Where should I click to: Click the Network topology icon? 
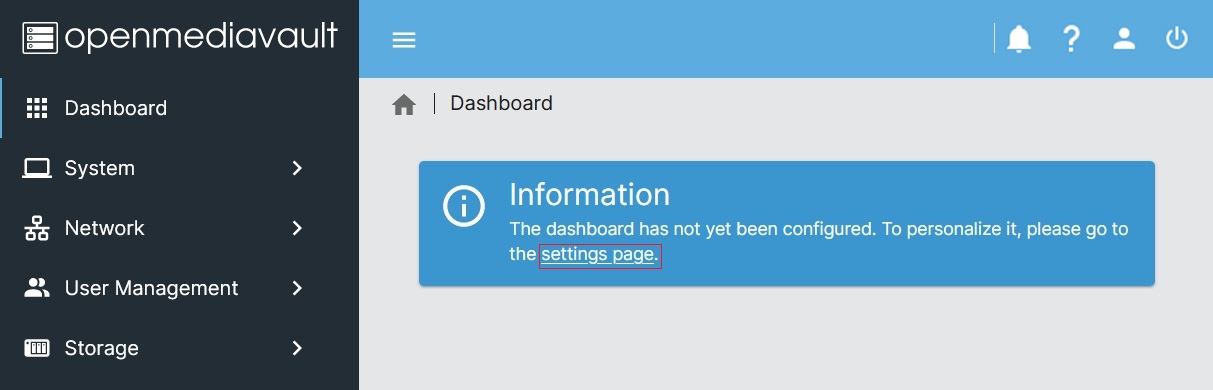click(37, 228)
